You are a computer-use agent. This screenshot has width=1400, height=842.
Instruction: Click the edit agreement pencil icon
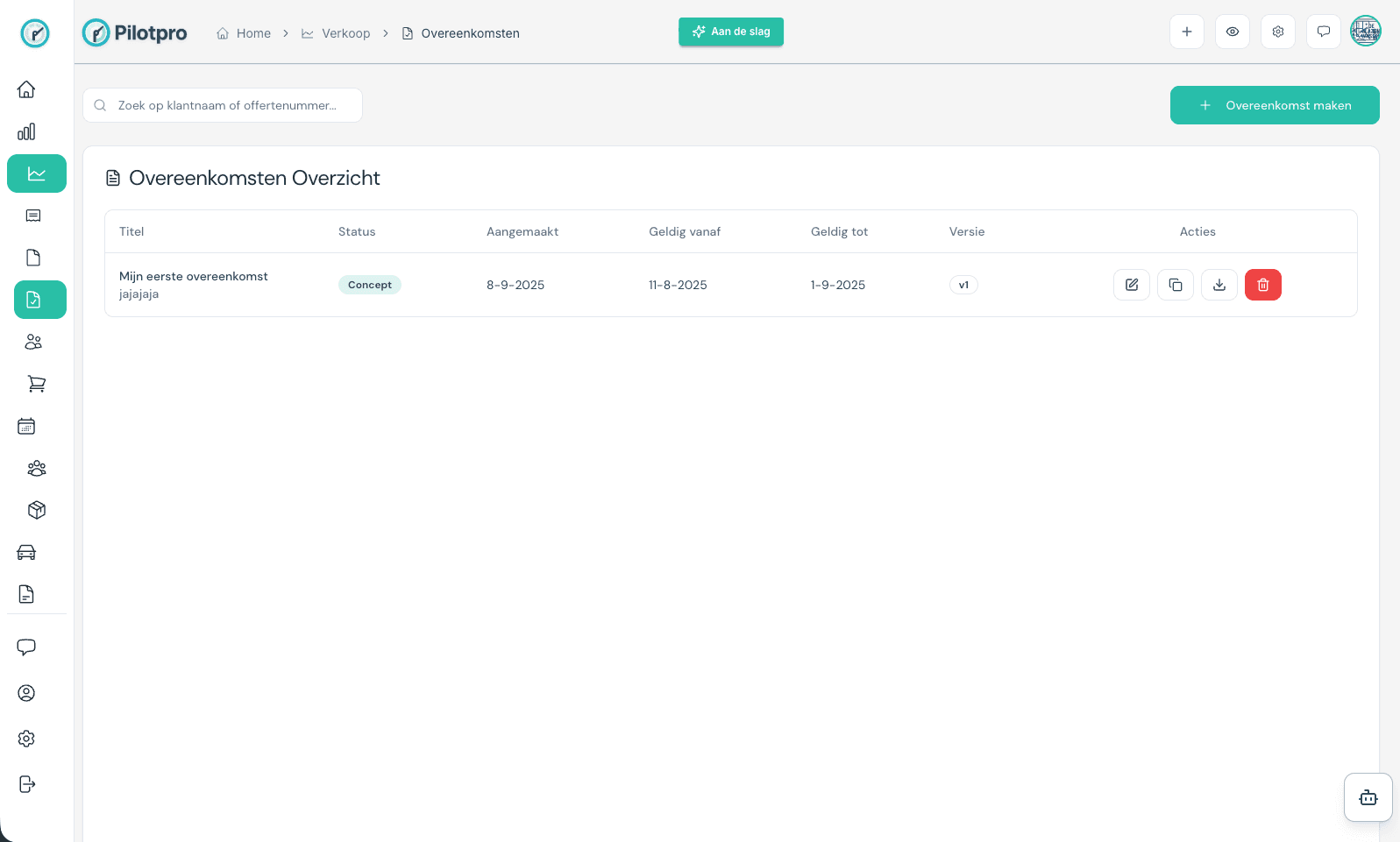click(x=1131, y=285)
